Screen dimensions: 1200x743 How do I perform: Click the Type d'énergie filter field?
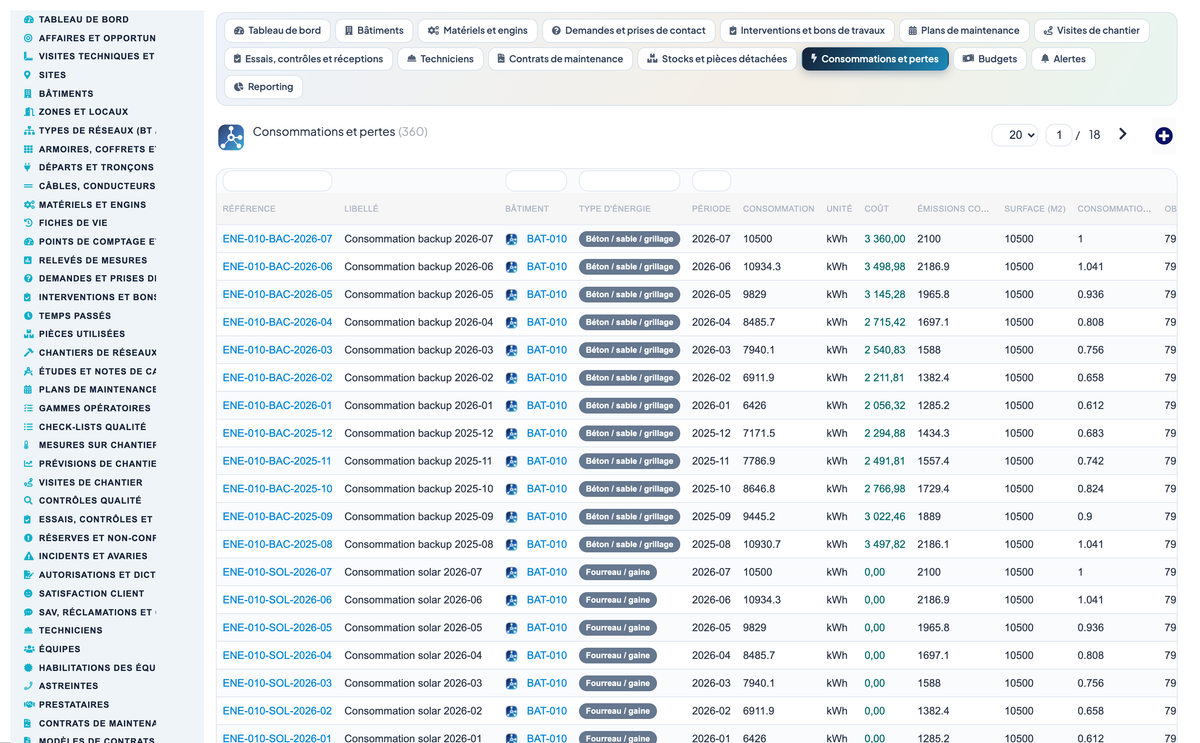pos(629,181)
